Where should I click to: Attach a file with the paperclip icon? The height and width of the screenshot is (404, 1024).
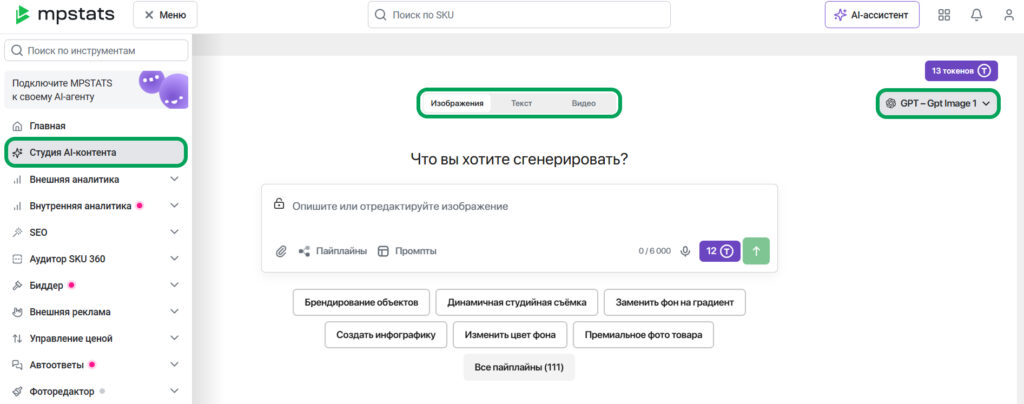click(281, 251)
